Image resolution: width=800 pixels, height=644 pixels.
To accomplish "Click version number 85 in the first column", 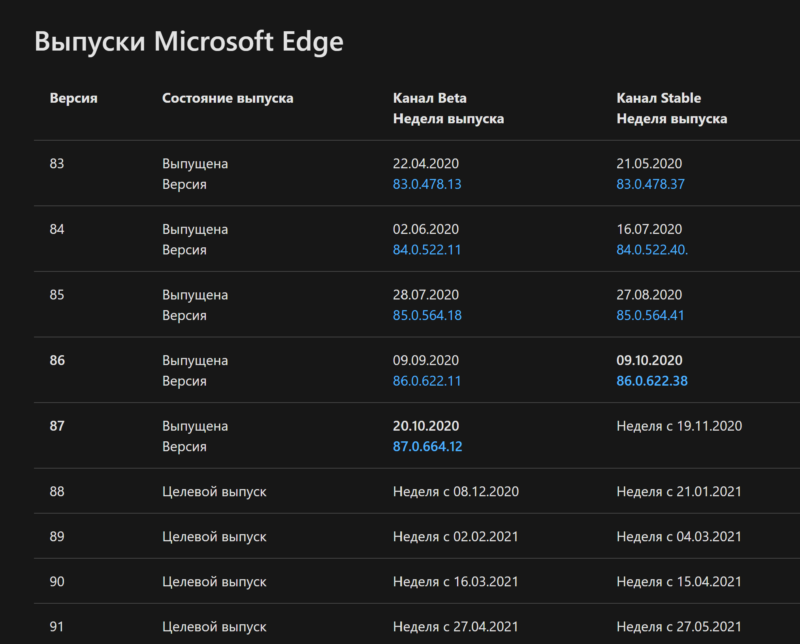I will point(57,295).
